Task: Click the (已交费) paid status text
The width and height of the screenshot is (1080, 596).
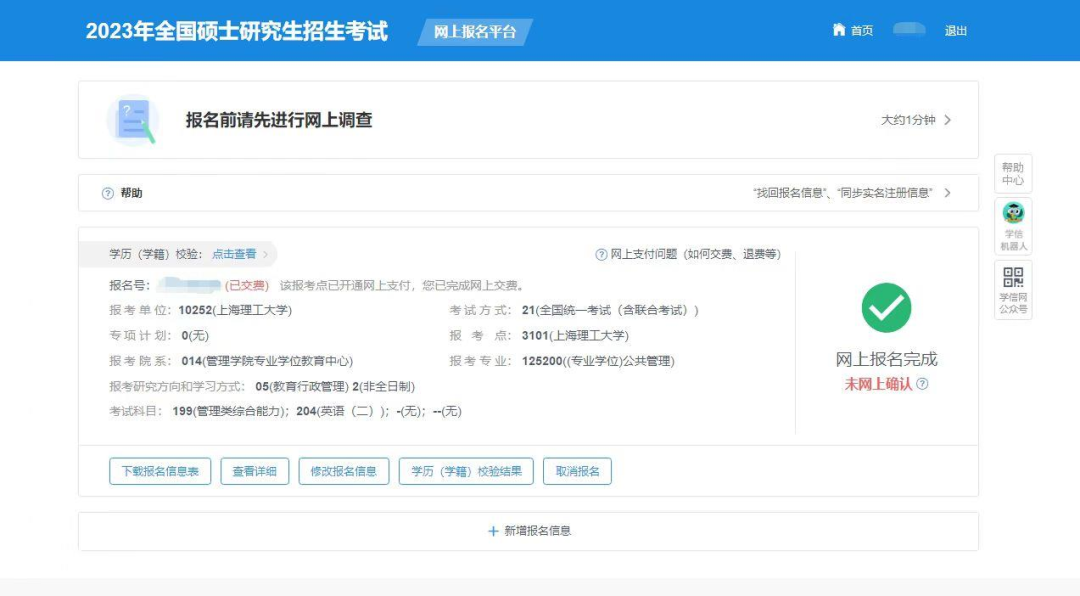Action: [x=247, y=285]
